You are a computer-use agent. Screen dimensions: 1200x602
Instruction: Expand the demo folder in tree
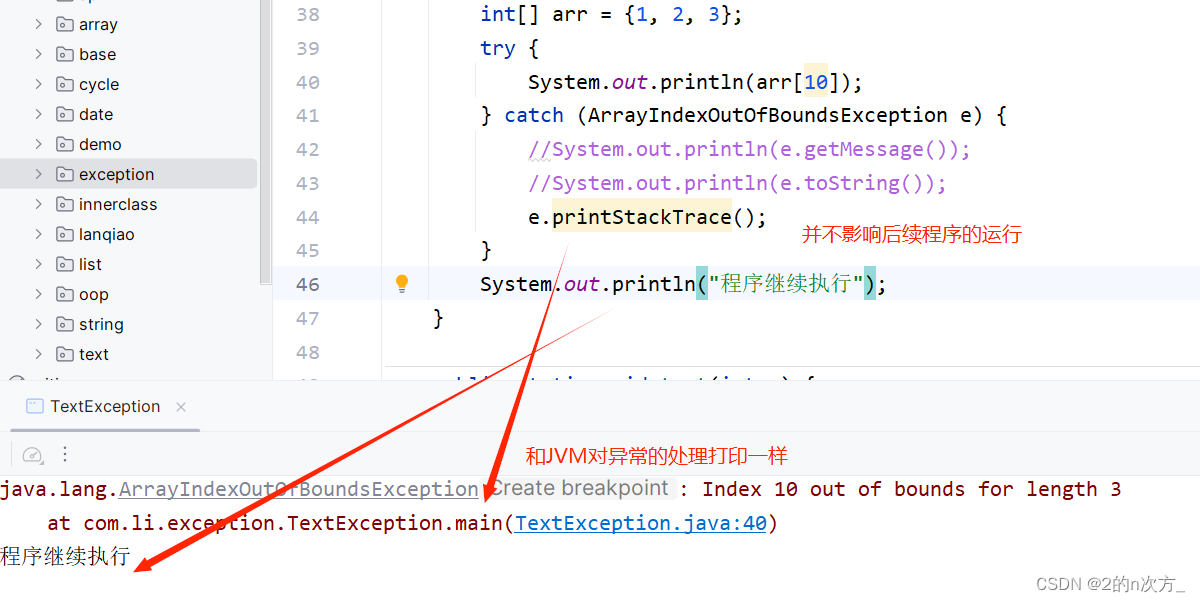[x=38, y=144]
